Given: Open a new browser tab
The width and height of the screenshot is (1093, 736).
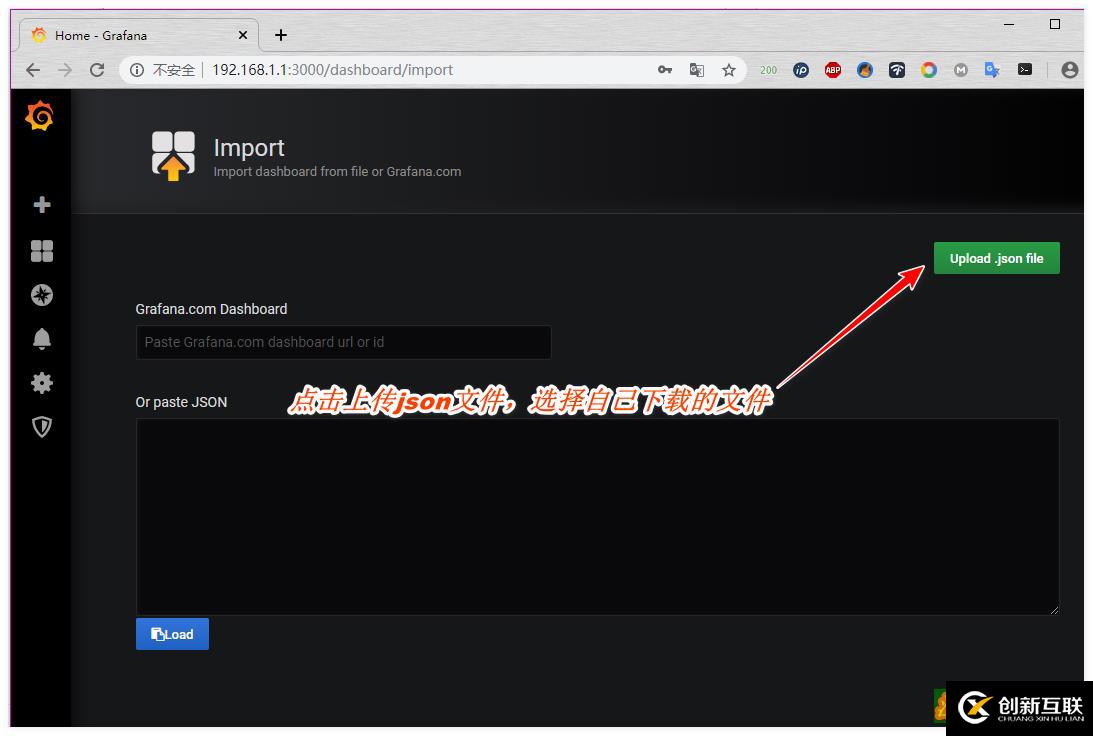Looking at the screenshot, I should click(x=281, y=35).
